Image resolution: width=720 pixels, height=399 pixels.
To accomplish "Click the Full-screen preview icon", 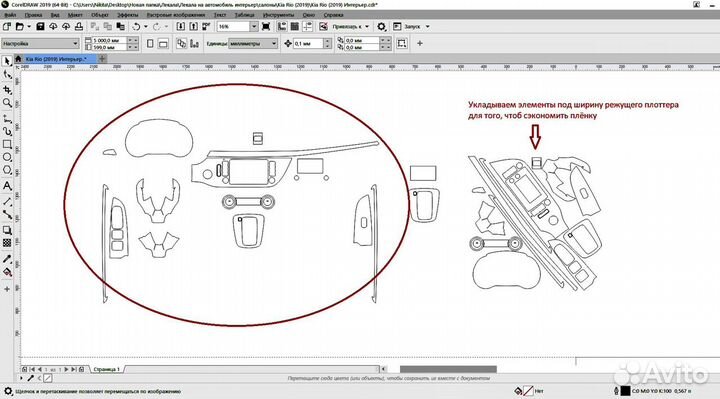I will (266, 27).
